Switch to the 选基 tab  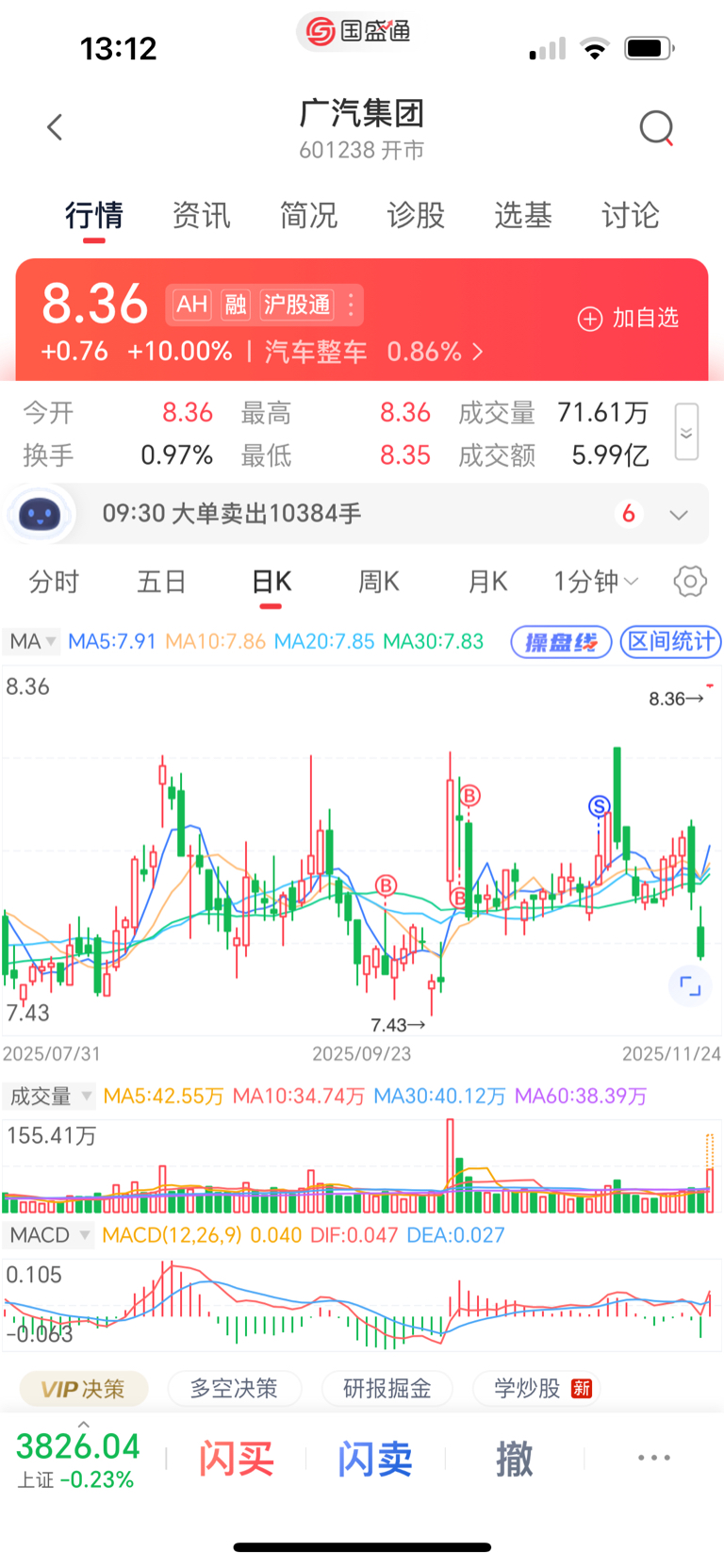[x=523, y=216]
